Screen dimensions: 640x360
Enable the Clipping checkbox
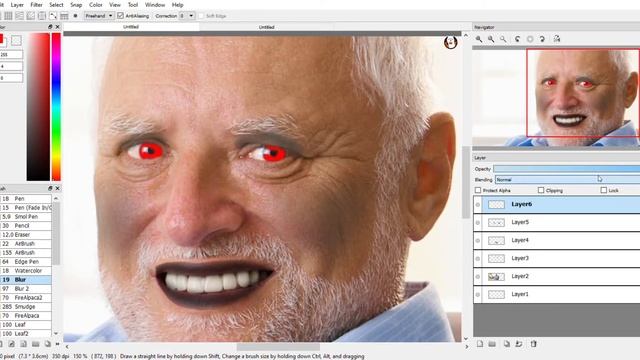click(541, 190)
